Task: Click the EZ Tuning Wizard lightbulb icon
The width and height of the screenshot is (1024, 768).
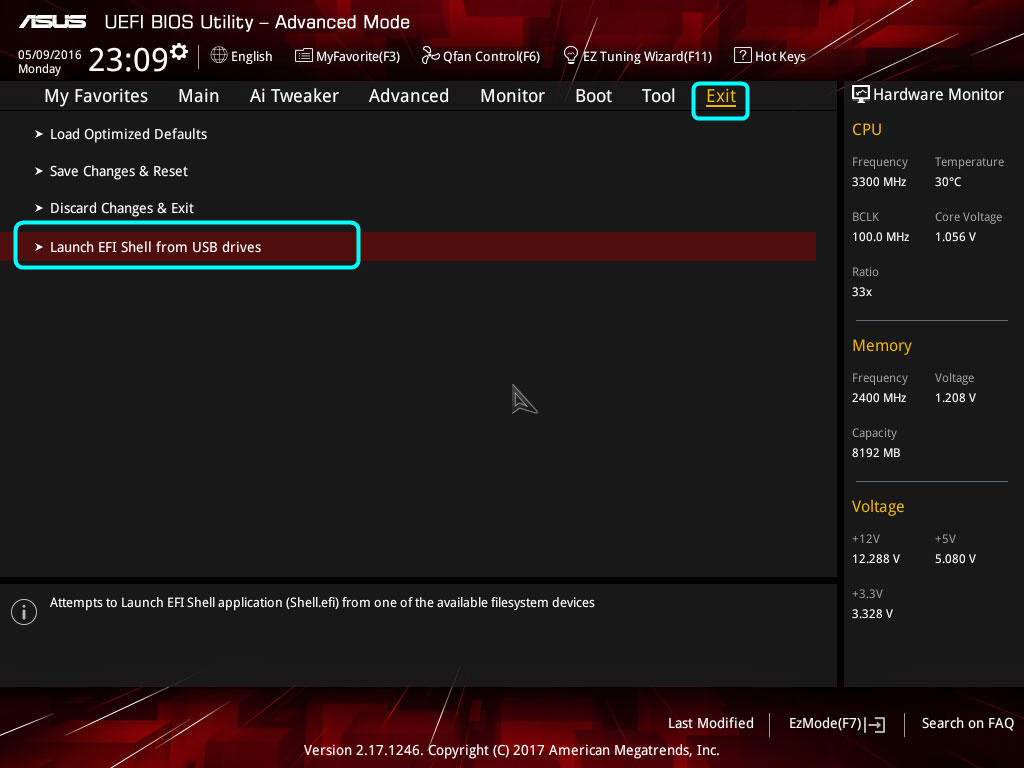Action: 571,56
